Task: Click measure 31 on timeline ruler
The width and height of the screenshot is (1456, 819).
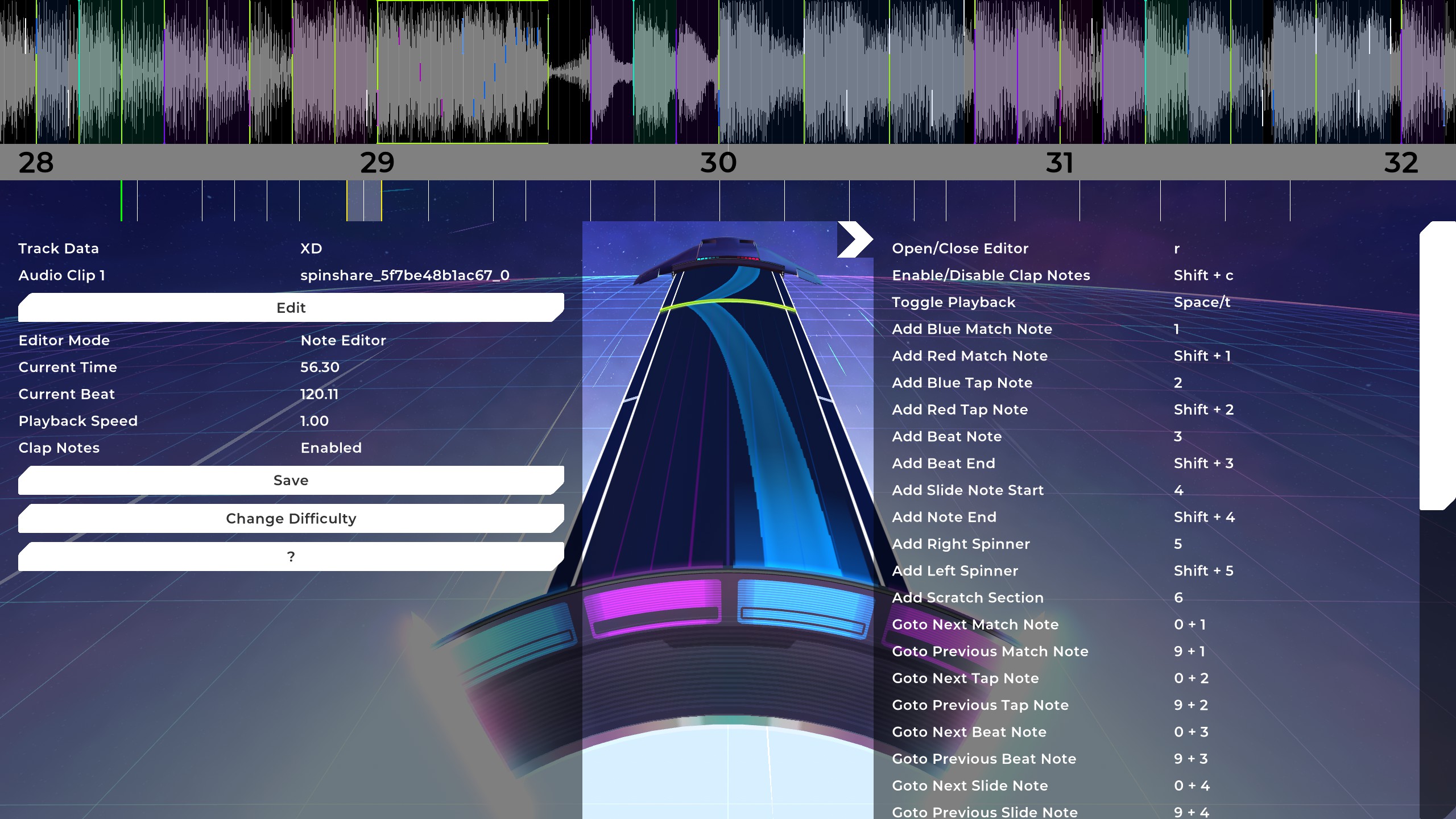Action: click(1060, 163)
